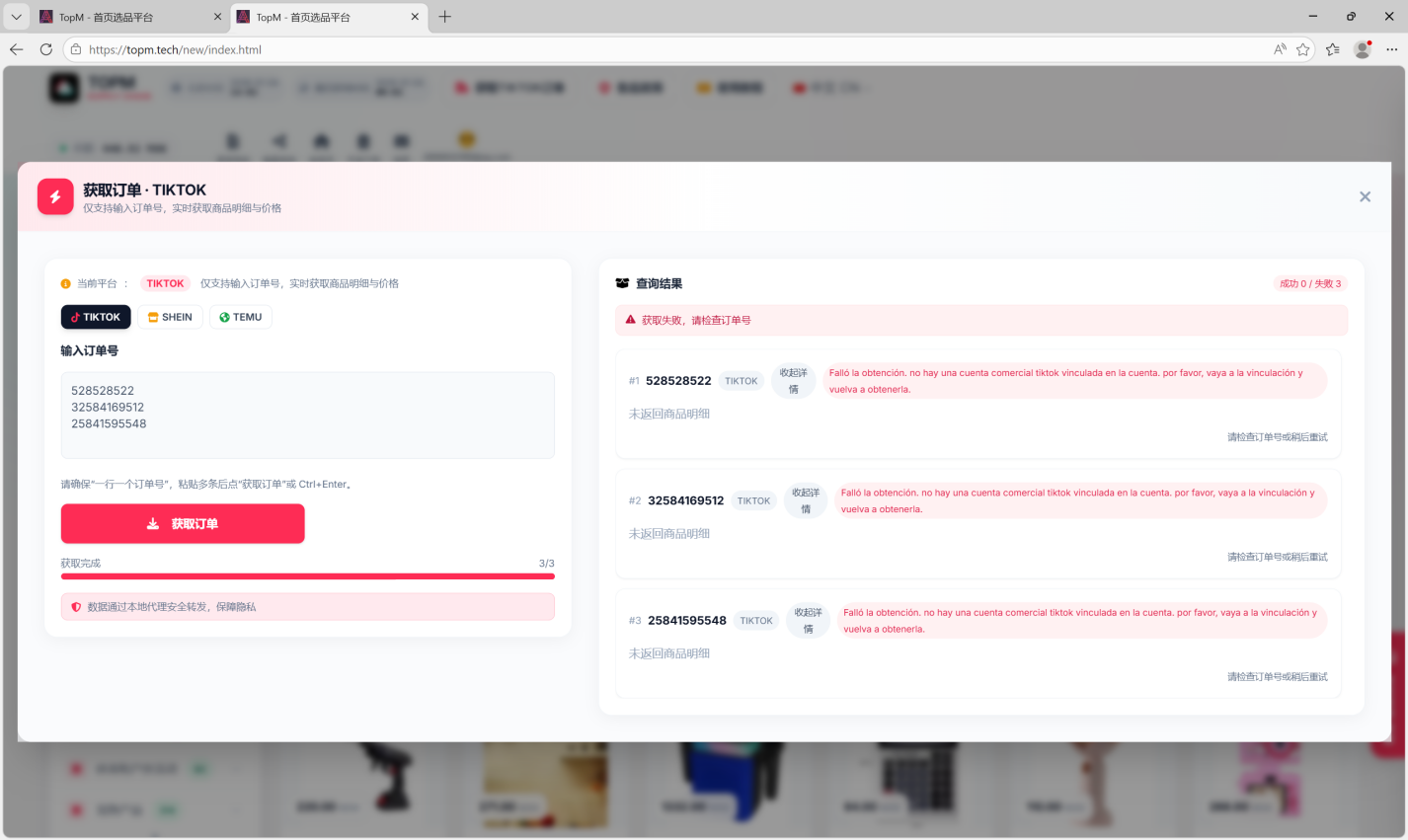Close the first TopM browser tab
This screenshot has width=1408, height=840.
[x=217, y=17]
